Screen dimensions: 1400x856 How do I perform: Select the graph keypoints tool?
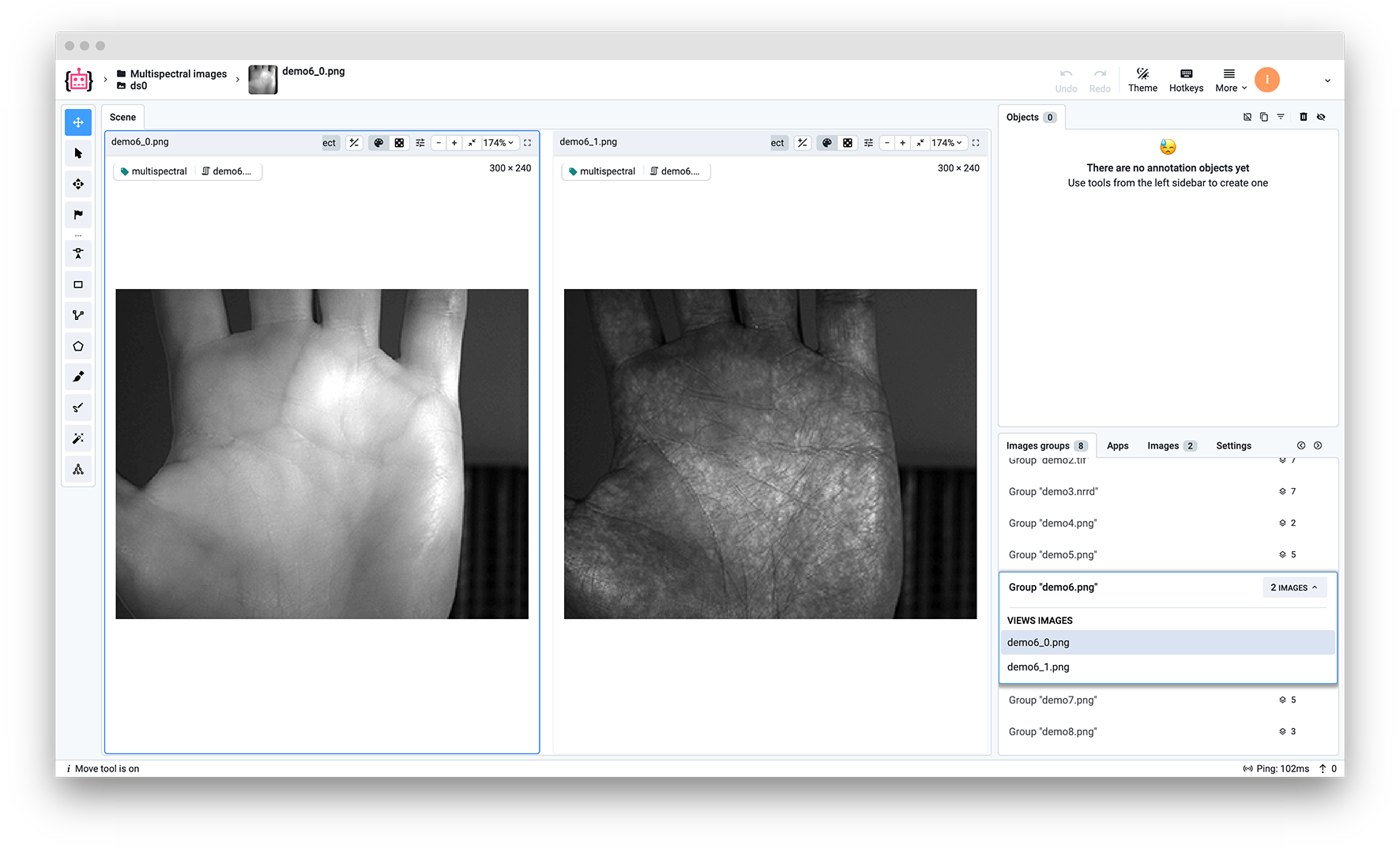tap(78, 314)
